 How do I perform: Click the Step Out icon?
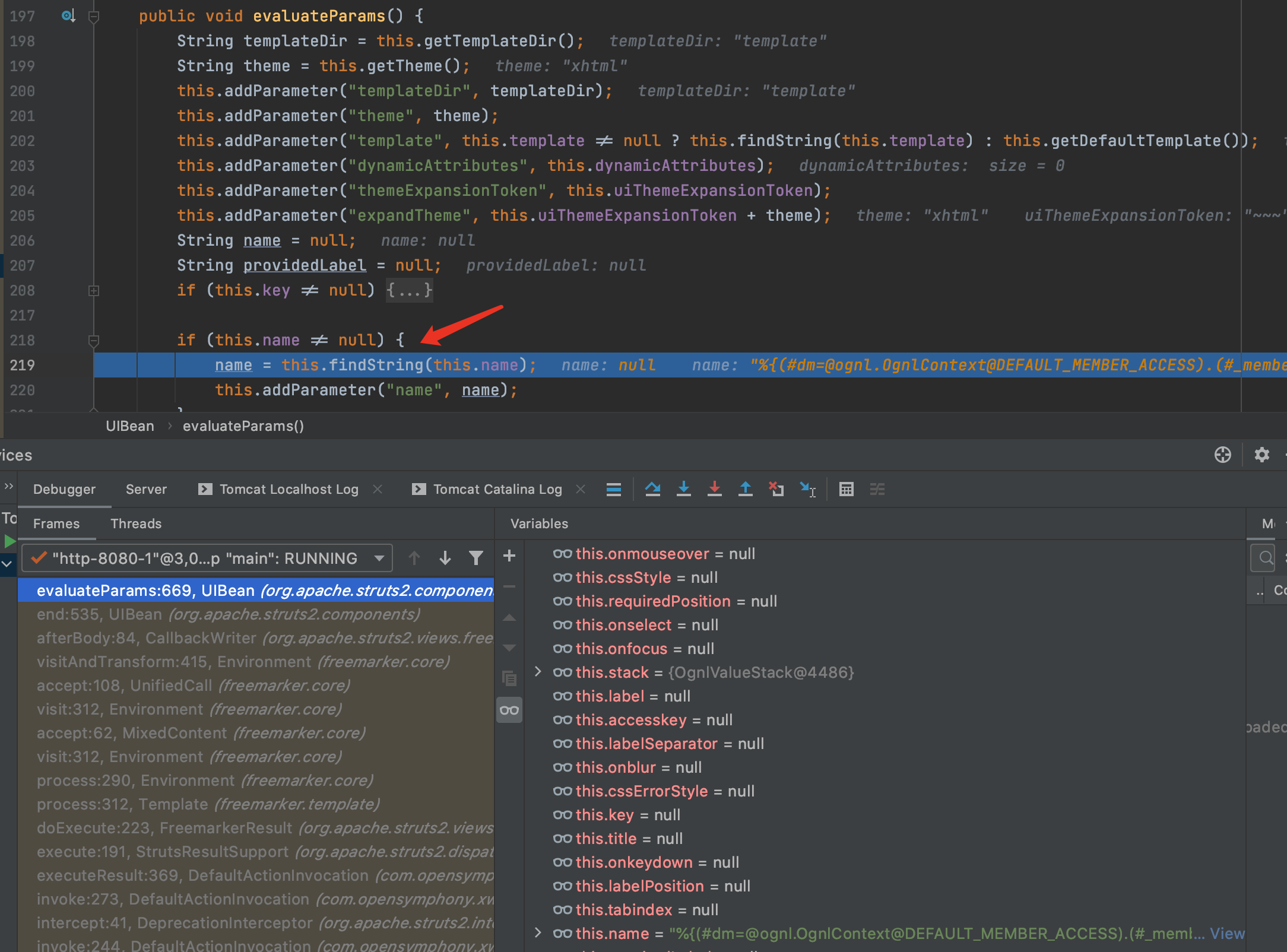pos(745,489)
